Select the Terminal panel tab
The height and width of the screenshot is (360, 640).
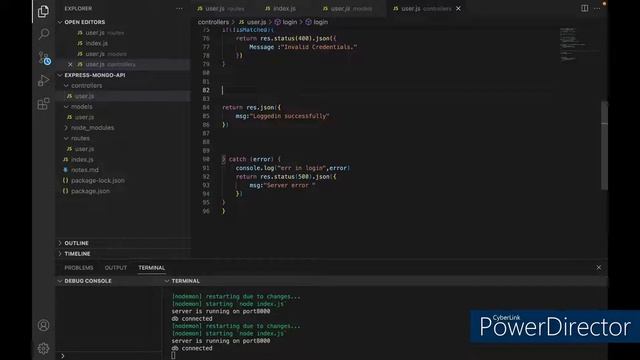(x=151, y=268)
